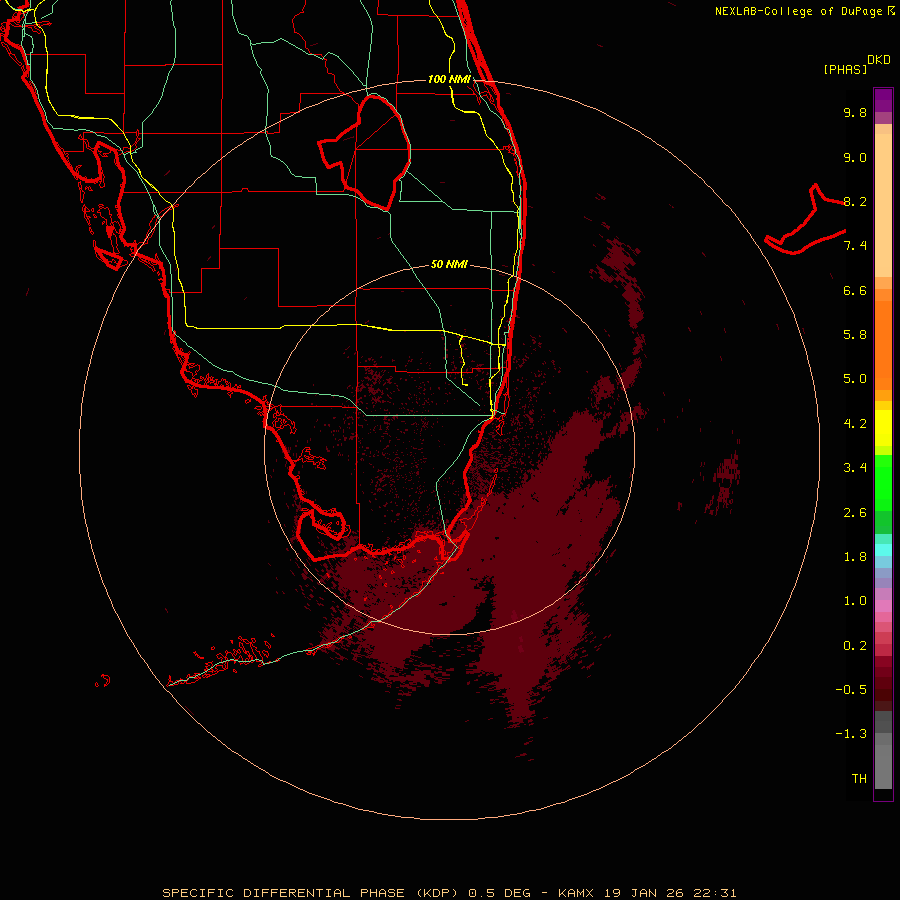This screenshot has height=900, width=900.
Task: Click the yellow segment of color bar
Action: point(883,428)
